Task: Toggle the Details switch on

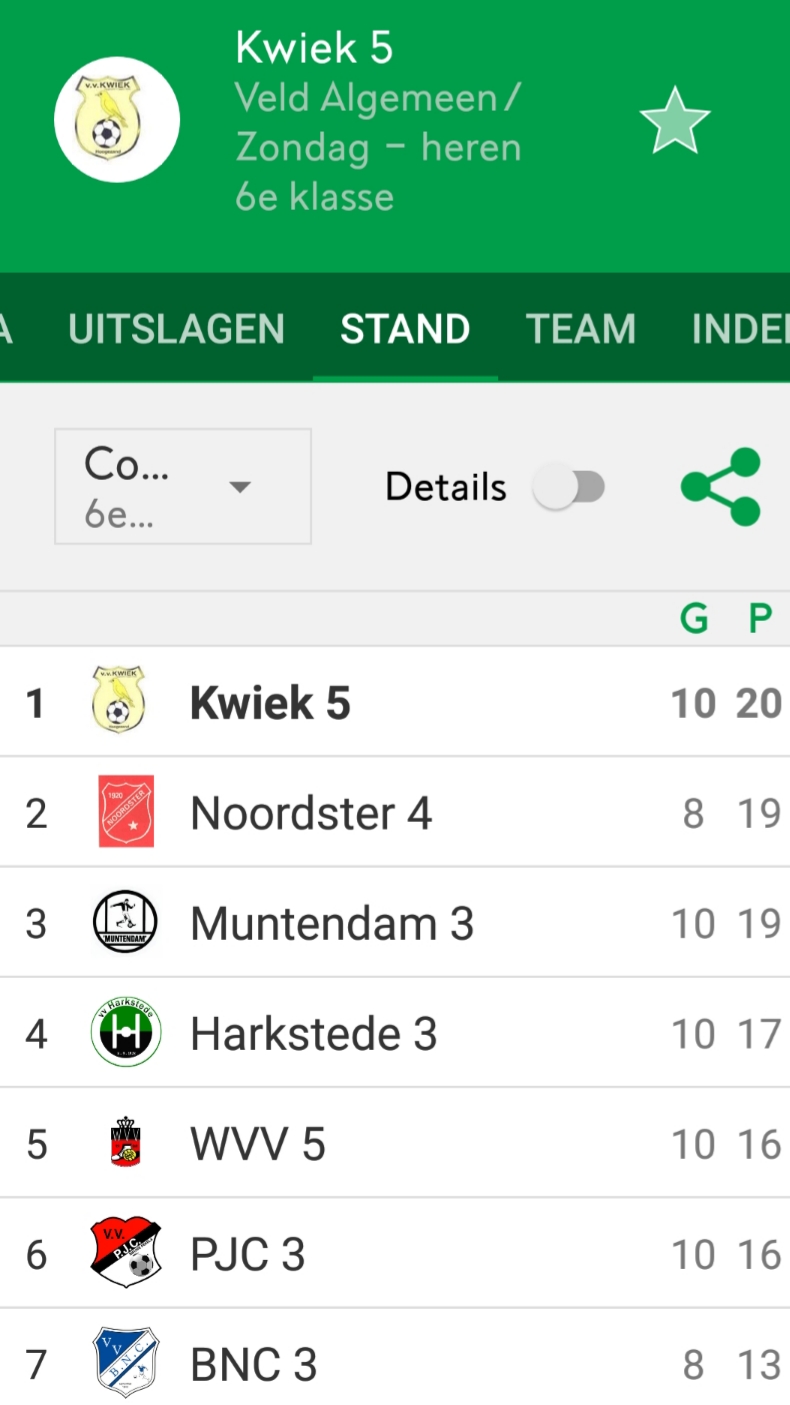Action: click(569, 488)
